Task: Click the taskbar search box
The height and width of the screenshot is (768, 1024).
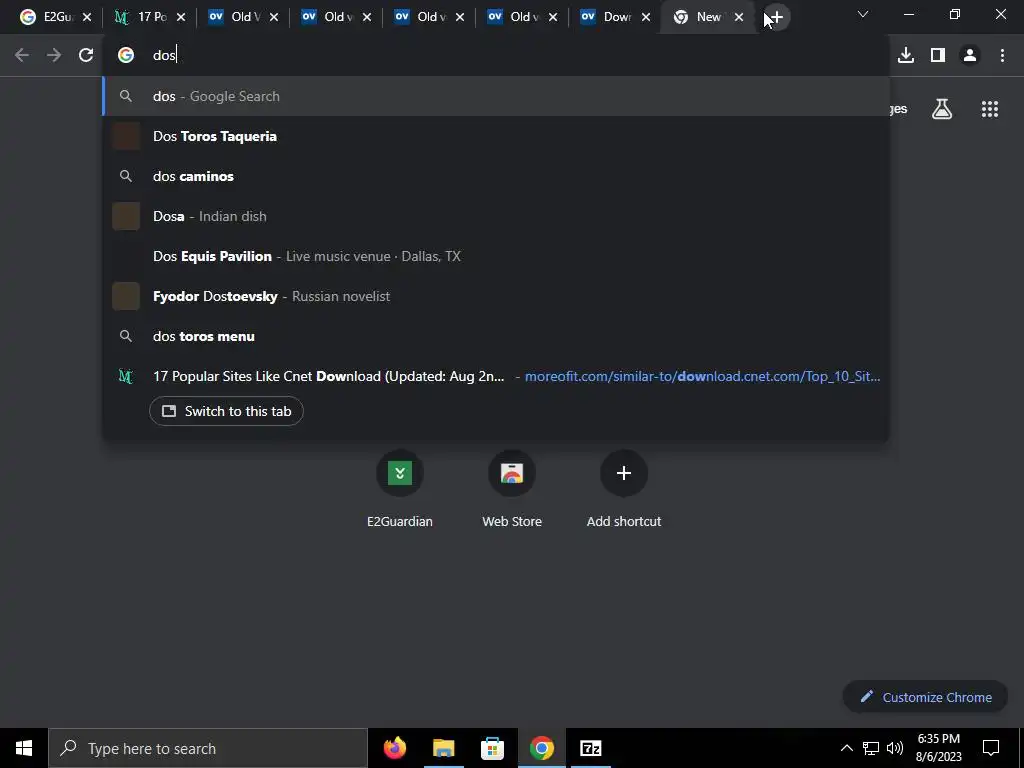Action: (208, 748)
